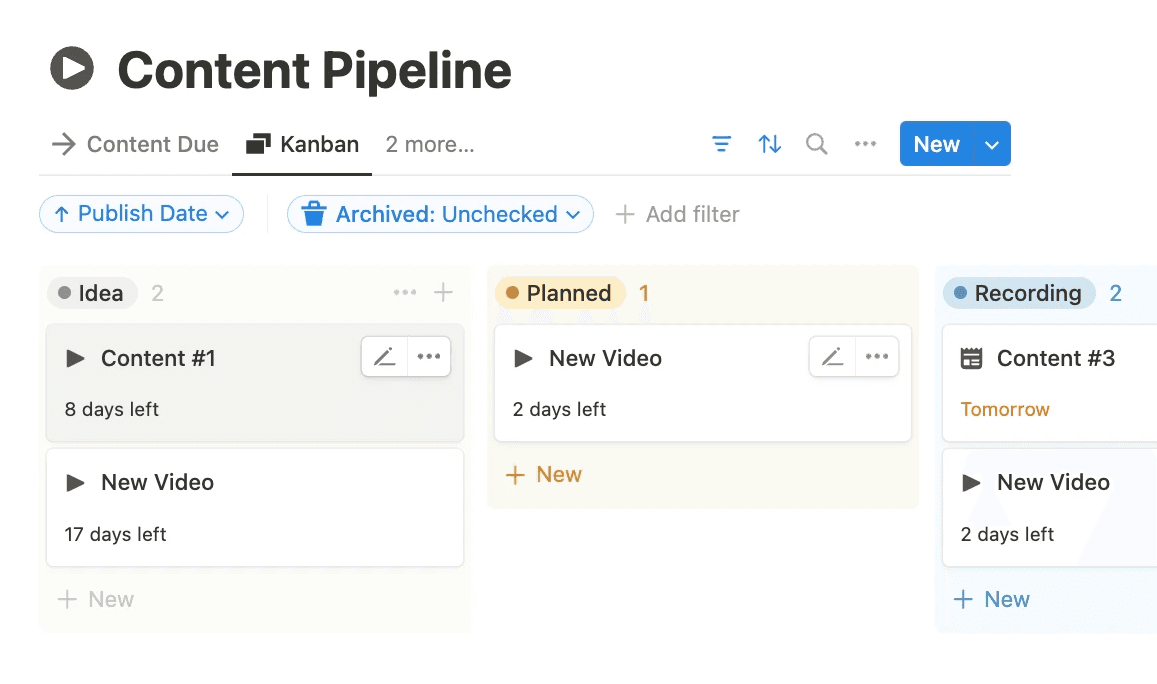Image resolution: width=1157 pixels, height=684 pixels.
Task: Open the three-dot menu on Content #1 card
Action: 429,357
